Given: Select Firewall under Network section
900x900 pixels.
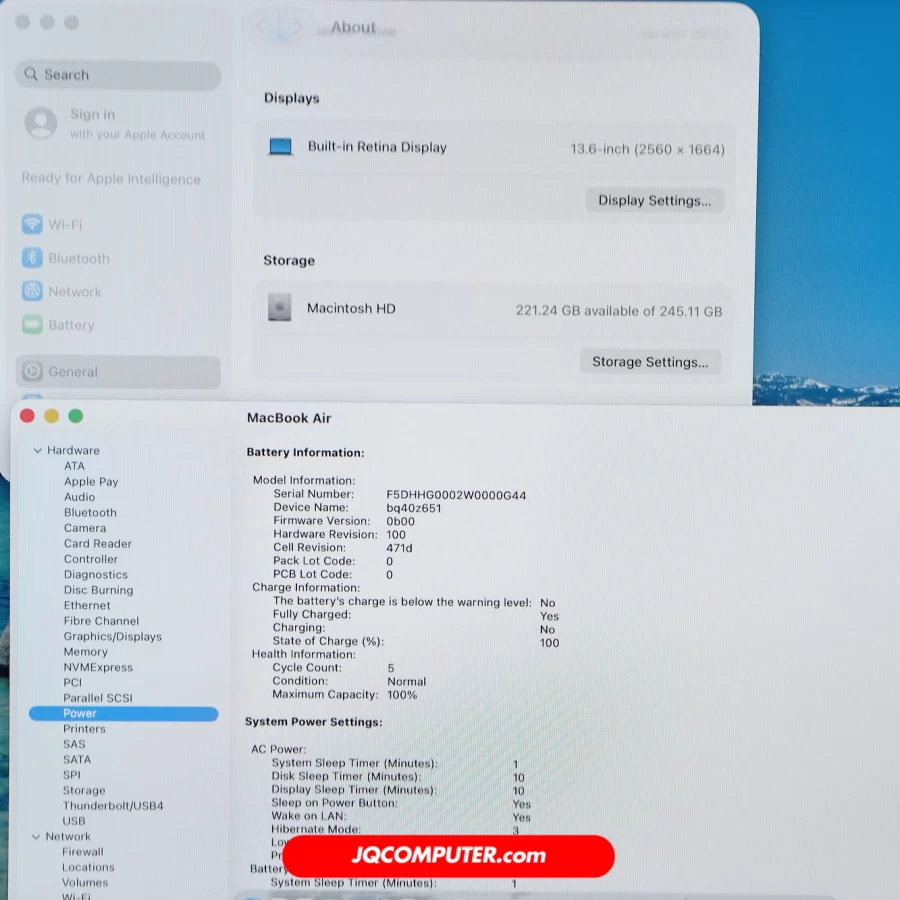Looking at the screenshot, I should 82,852.
